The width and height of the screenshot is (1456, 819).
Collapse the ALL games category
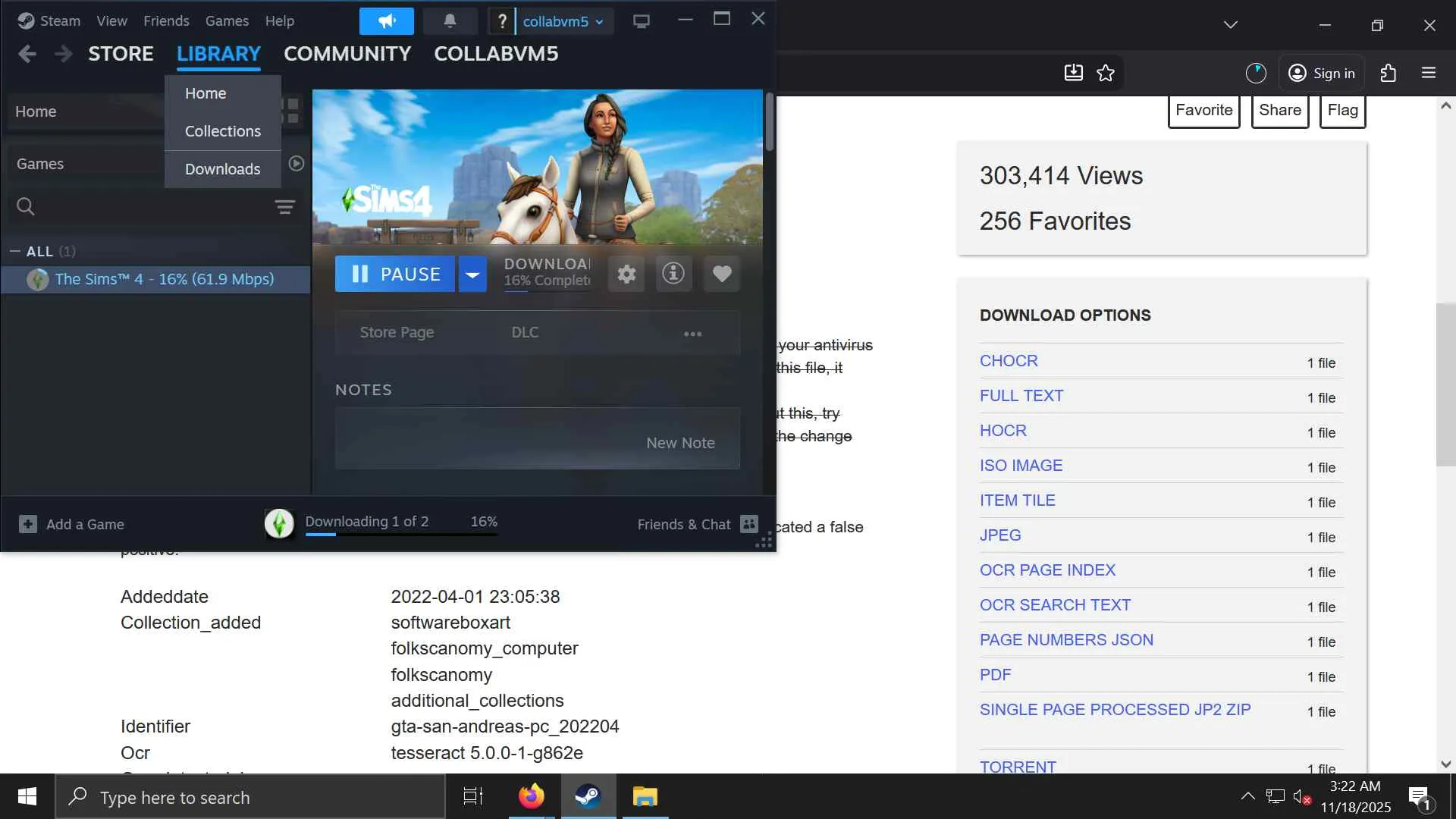pos(15,251)
